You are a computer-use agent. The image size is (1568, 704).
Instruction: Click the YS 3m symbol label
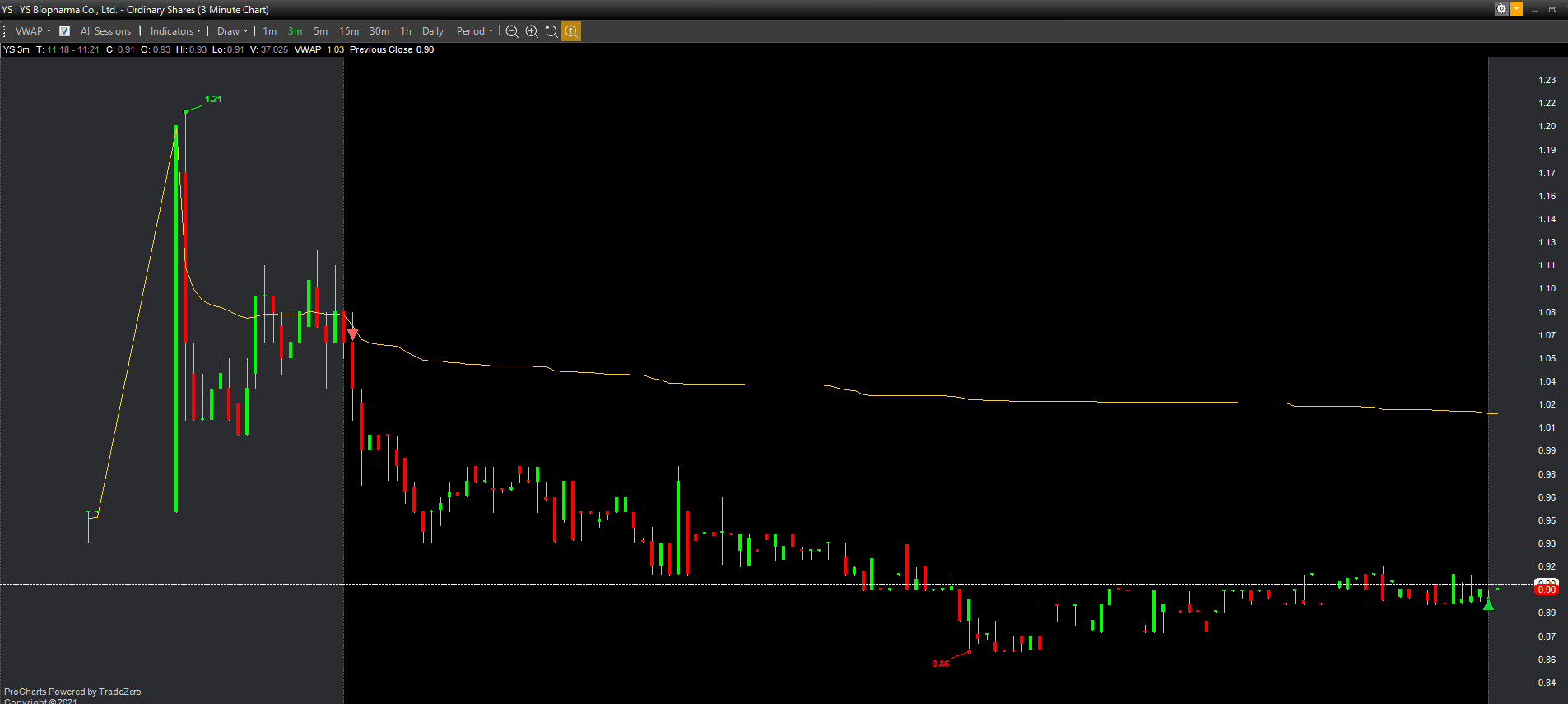16,49
